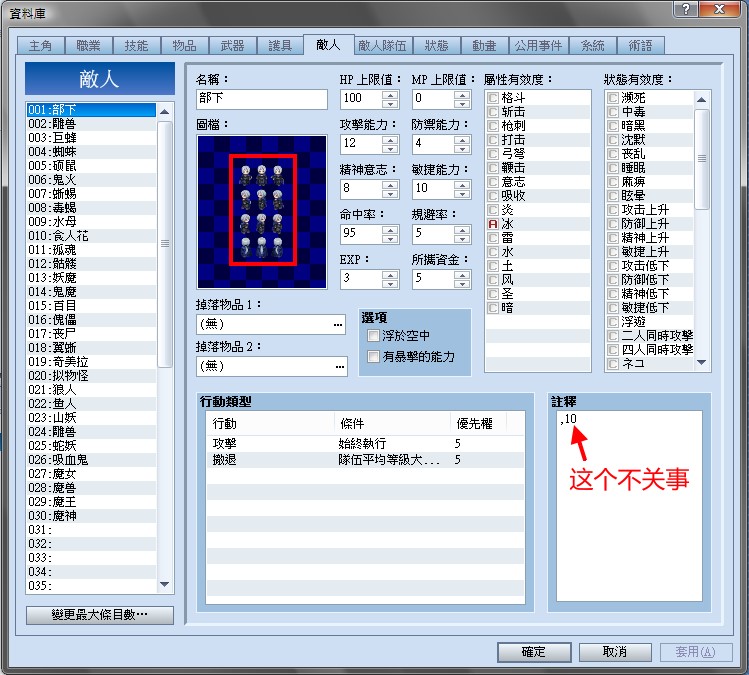Click the 確定 button
Screen dimensions: 749x675
tap(534, 652)
